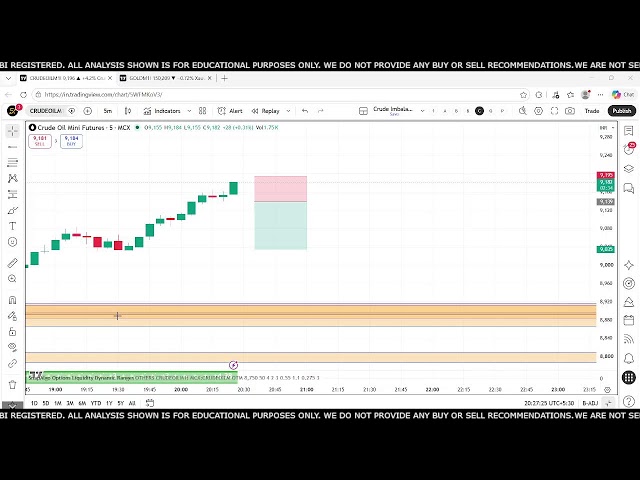Viewport: 640px width, 480px height.
Task: Open the object tree layers icon
Action: tap(629, 169)
